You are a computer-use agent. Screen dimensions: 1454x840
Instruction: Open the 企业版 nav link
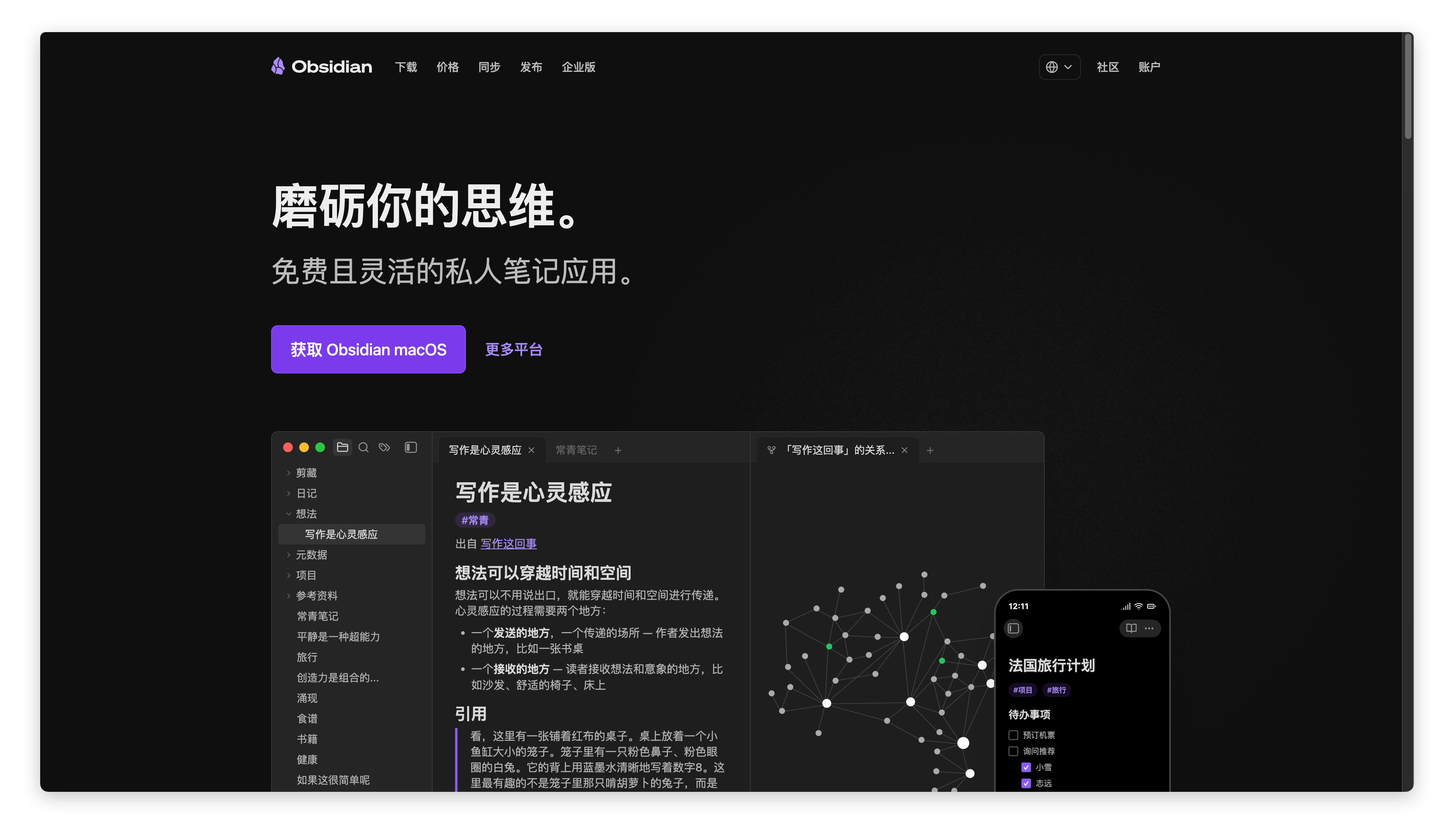click(578, 67)
